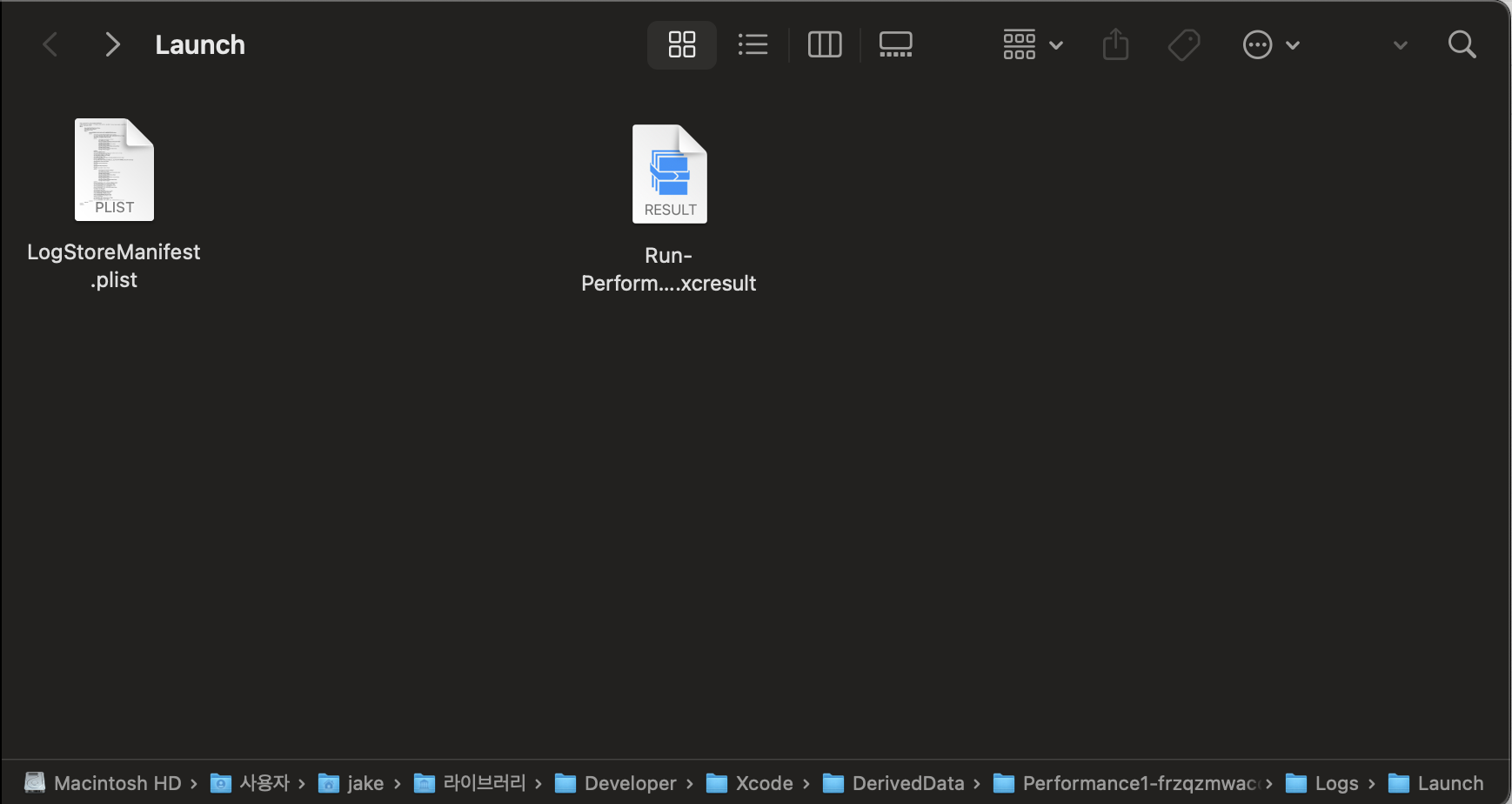Screen dimensions: 1512x804
Task: Go to Logs folder in path bar
Action: pos(1322,783)
